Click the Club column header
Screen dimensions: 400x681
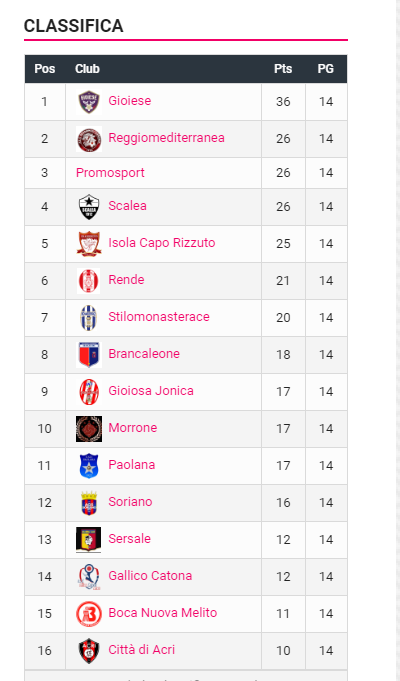point(87,69)
